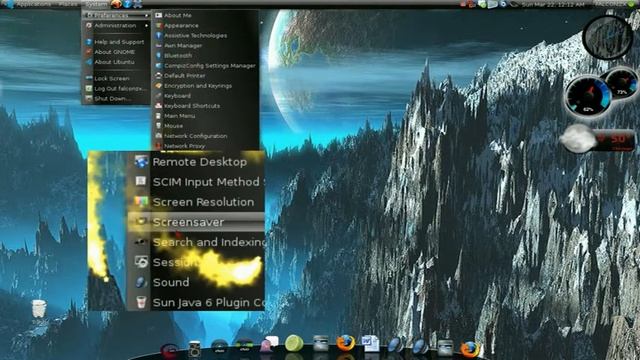The image size is (640, 360).
Task: Click the magnified Remote Desktop entry
Action: (x=196, y=162)
